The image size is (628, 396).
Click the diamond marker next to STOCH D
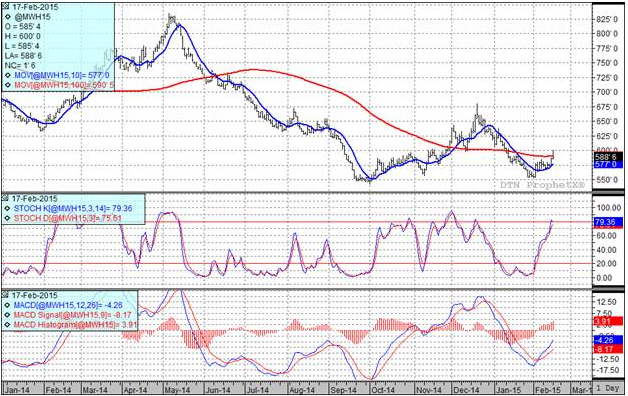pos(8,218)
